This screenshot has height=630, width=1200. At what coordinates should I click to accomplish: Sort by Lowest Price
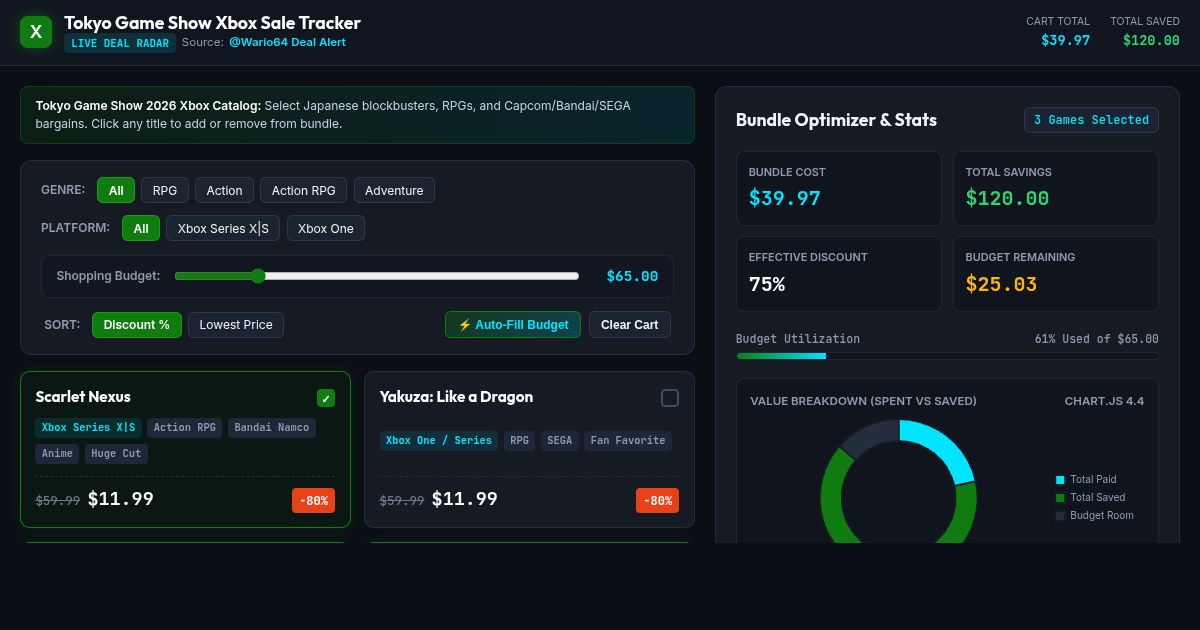pos(236,325)
